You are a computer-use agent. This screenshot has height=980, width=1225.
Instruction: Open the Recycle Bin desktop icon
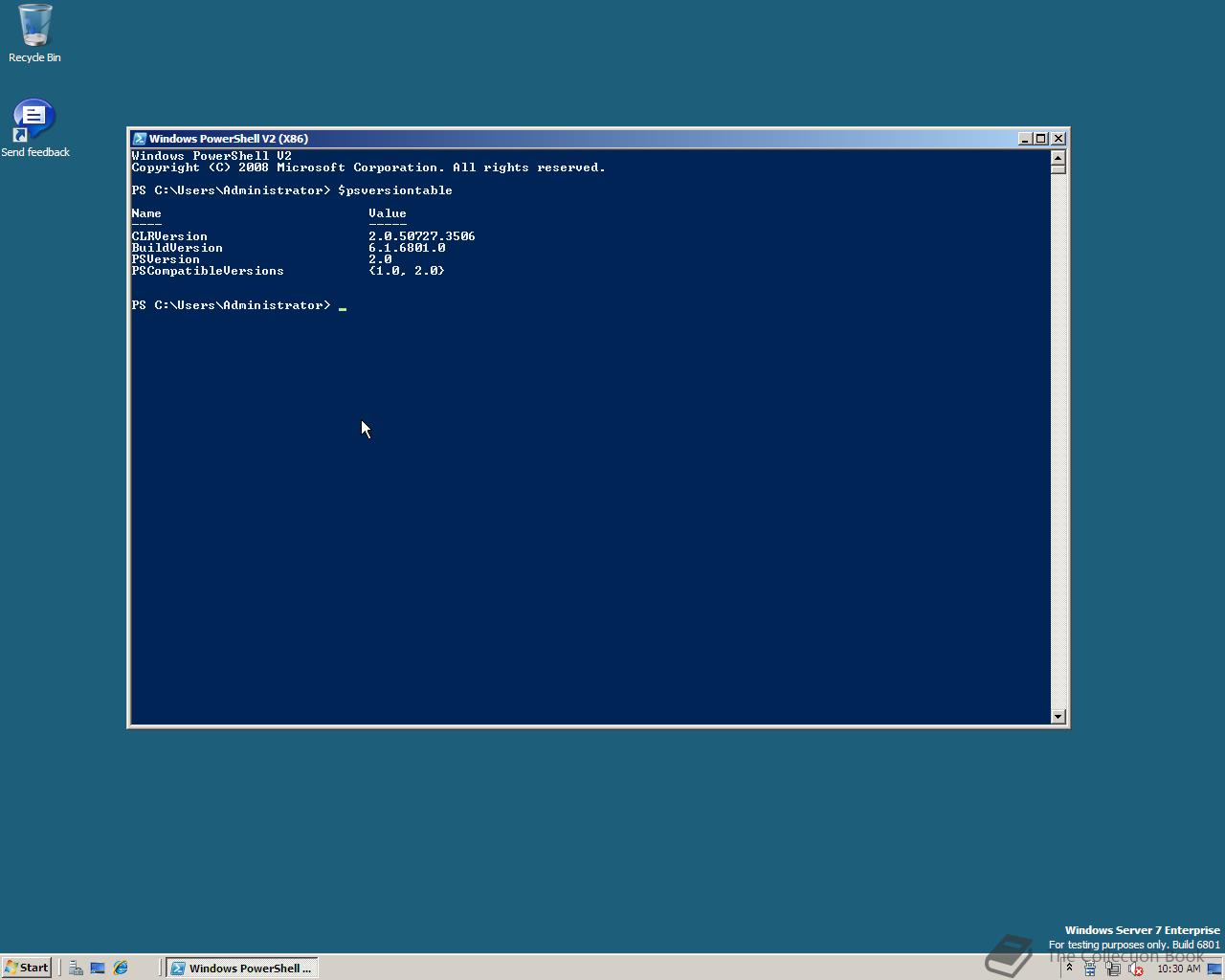click(x=34, y=33)
